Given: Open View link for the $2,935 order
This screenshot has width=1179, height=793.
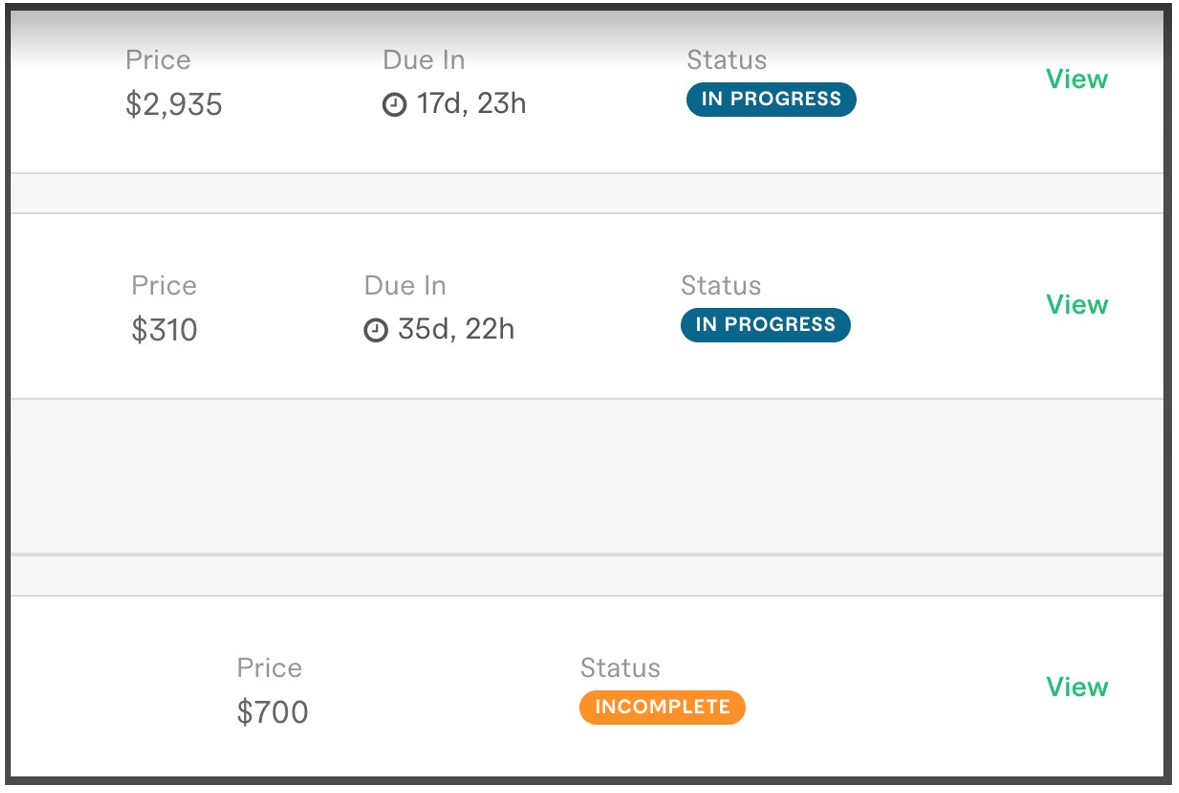Looking at the screenshot, I should click(1076, 79).
